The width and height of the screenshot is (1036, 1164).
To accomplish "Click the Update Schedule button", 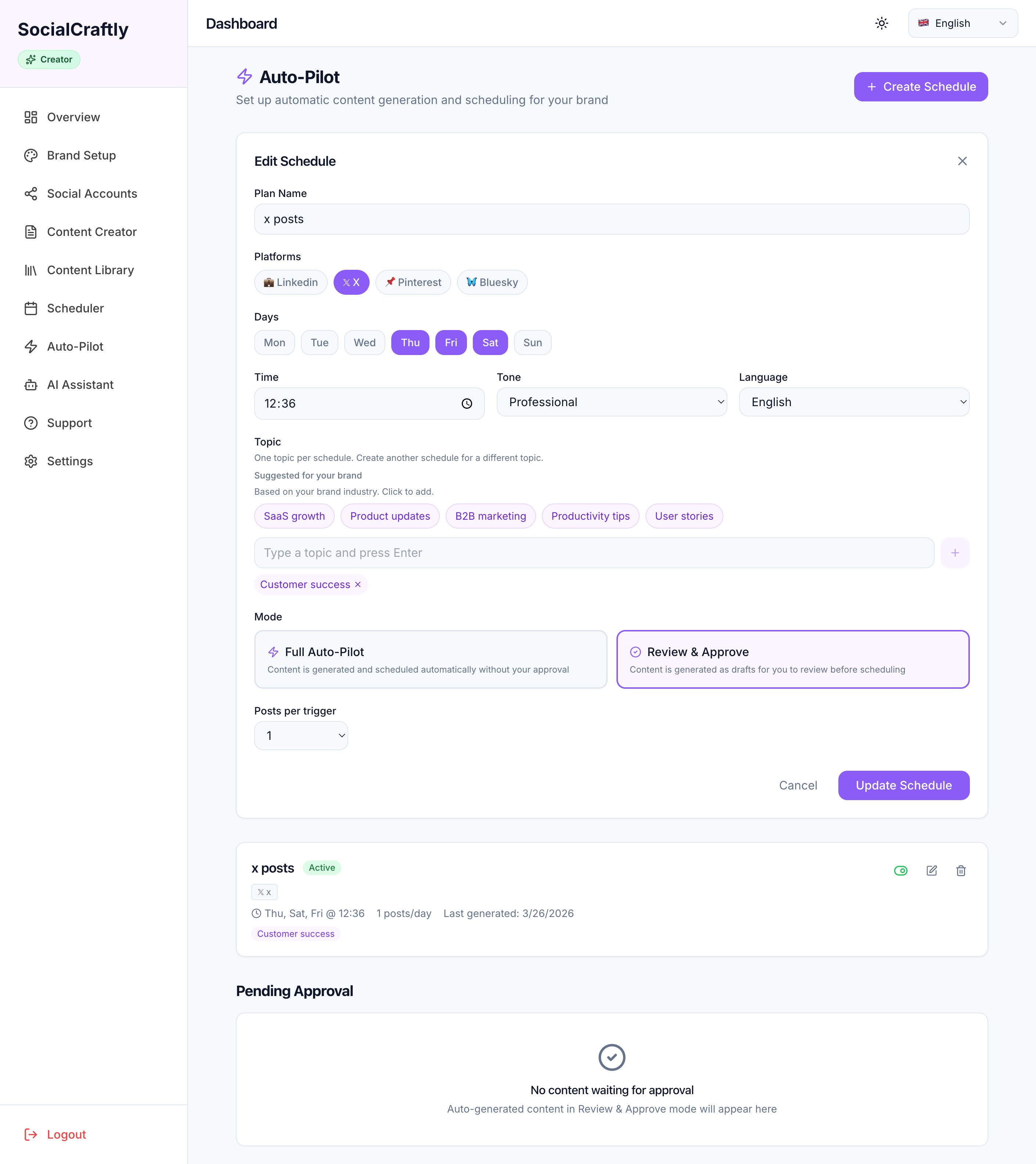I will [x=903, y=785].
